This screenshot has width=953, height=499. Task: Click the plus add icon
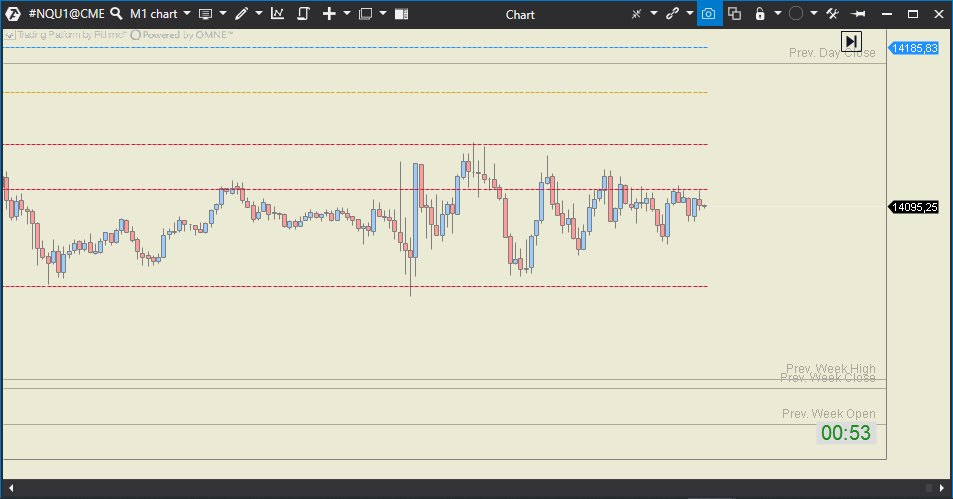point(329,13)
